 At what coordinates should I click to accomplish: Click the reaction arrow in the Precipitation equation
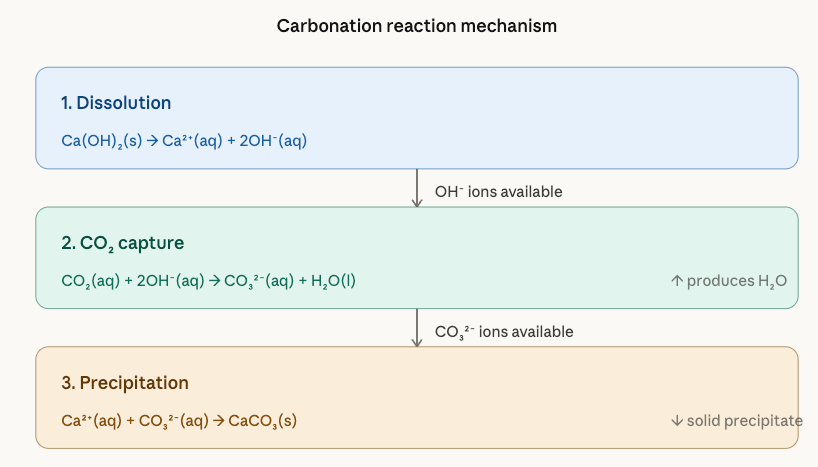pyautogui.click(x=219, y=421)
